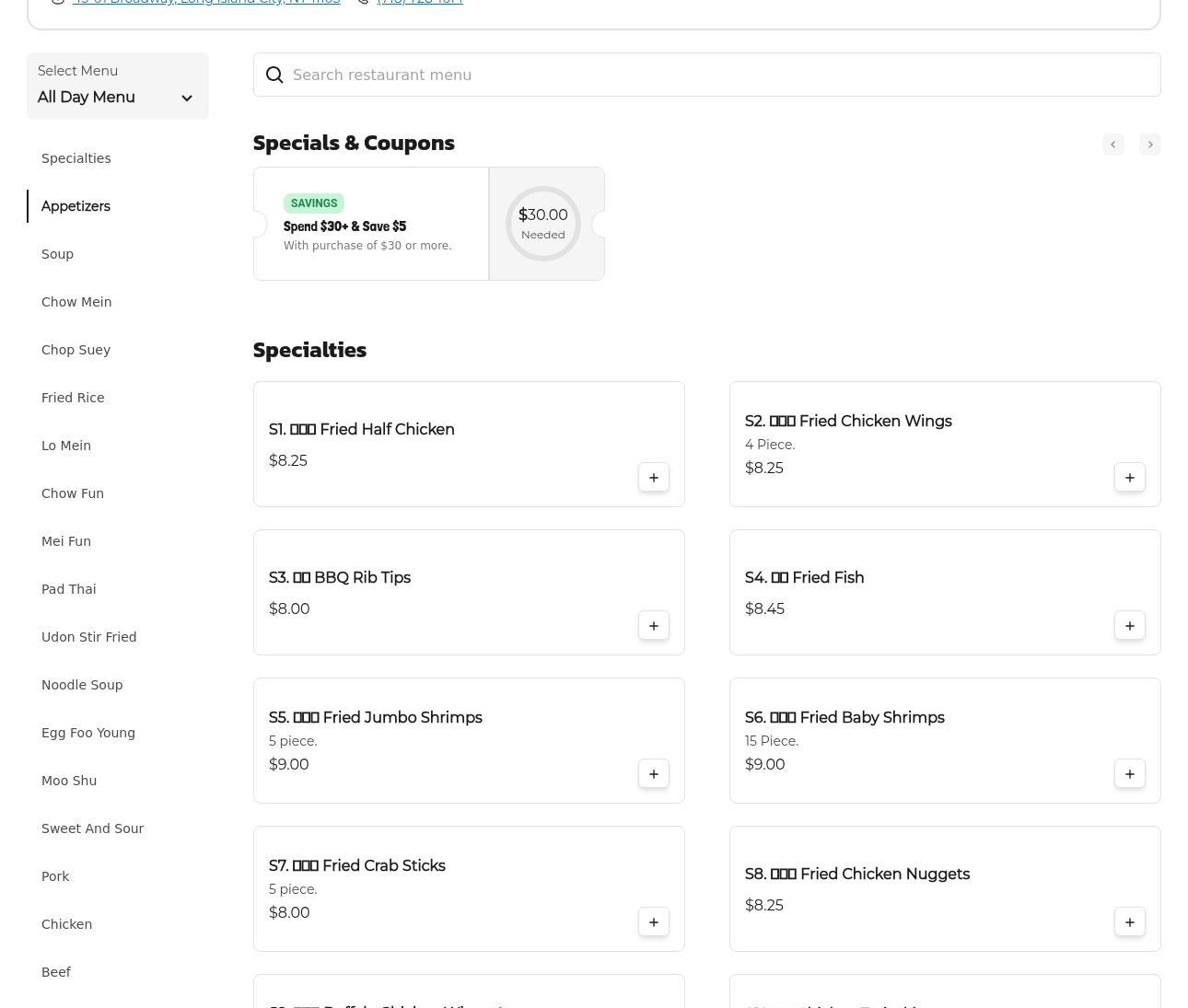Add S2 Fried Chicken Wings with plus button
Image resolution: width=1188 pixels, height=1008 pixels.
click(1129, 478)
